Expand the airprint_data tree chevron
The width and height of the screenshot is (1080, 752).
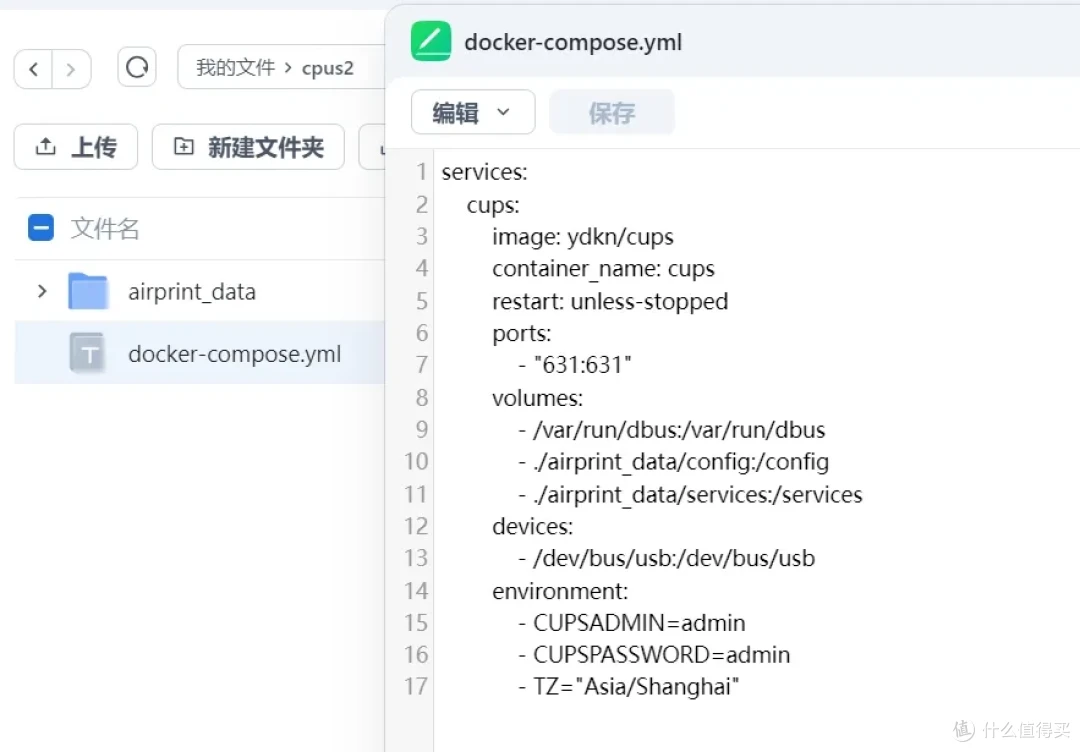click(x=41, y=291)
